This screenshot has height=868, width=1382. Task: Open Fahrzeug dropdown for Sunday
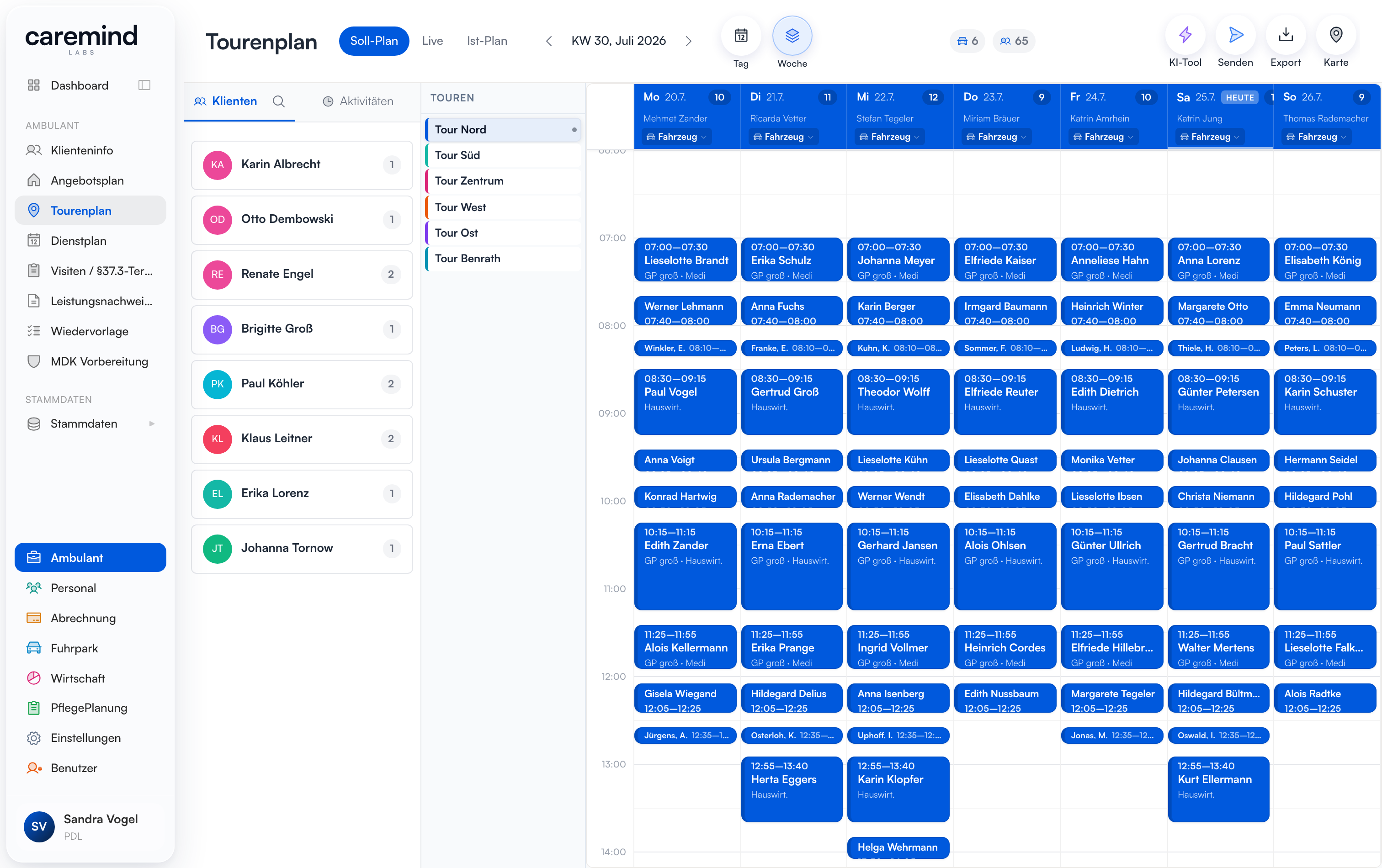click(1317, 137)
